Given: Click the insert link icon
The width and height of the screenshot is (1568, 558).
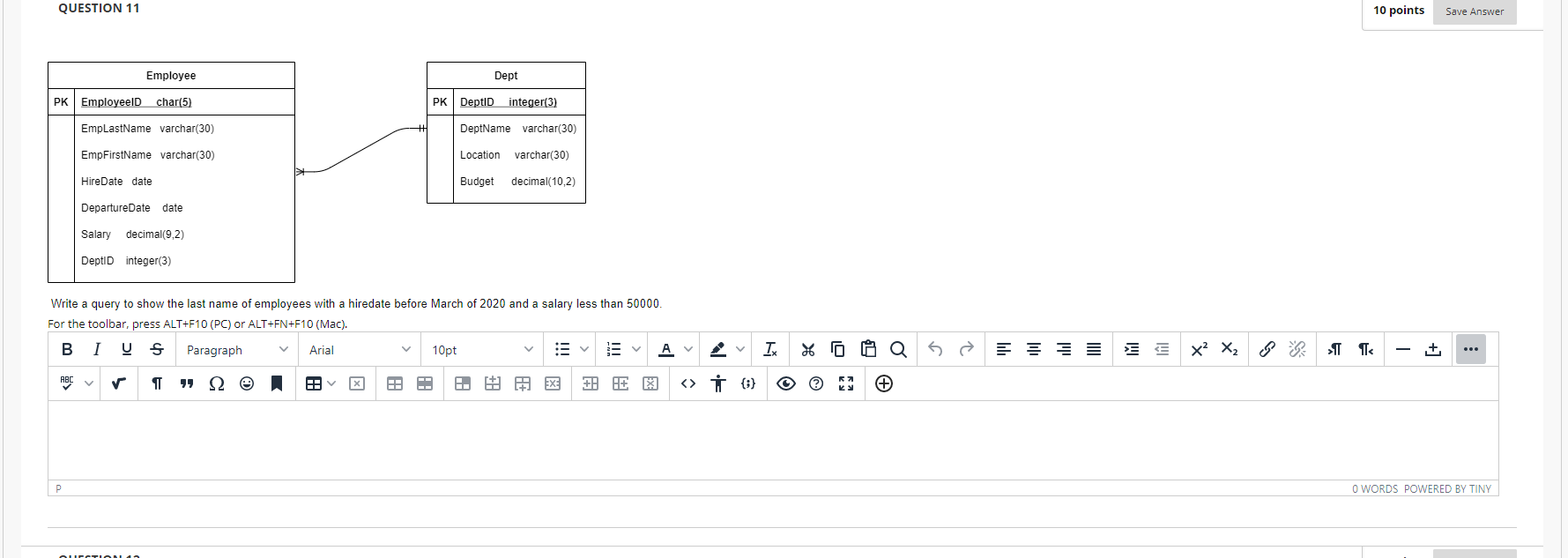Looking at the screenshot, I should click(x=1267, y=349).
